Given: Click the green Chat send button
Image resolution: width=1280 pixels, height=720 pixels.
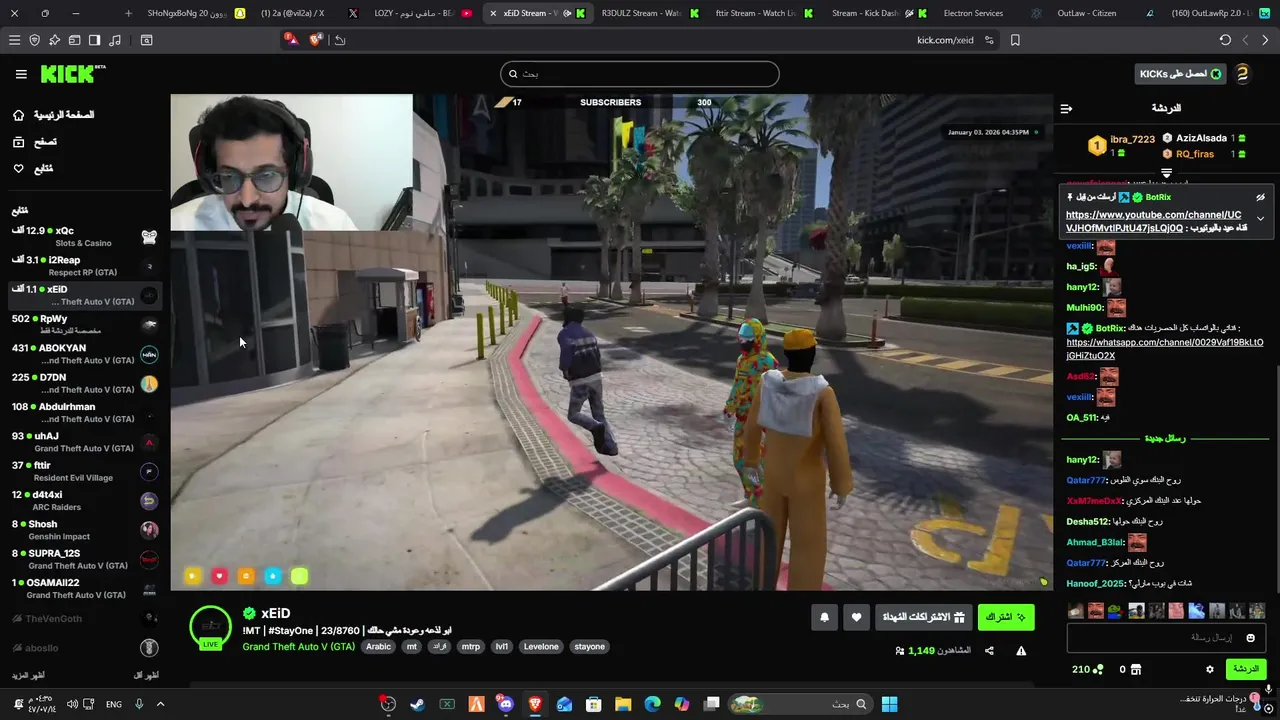Looking at the screenshot, I should (1245, 669).
